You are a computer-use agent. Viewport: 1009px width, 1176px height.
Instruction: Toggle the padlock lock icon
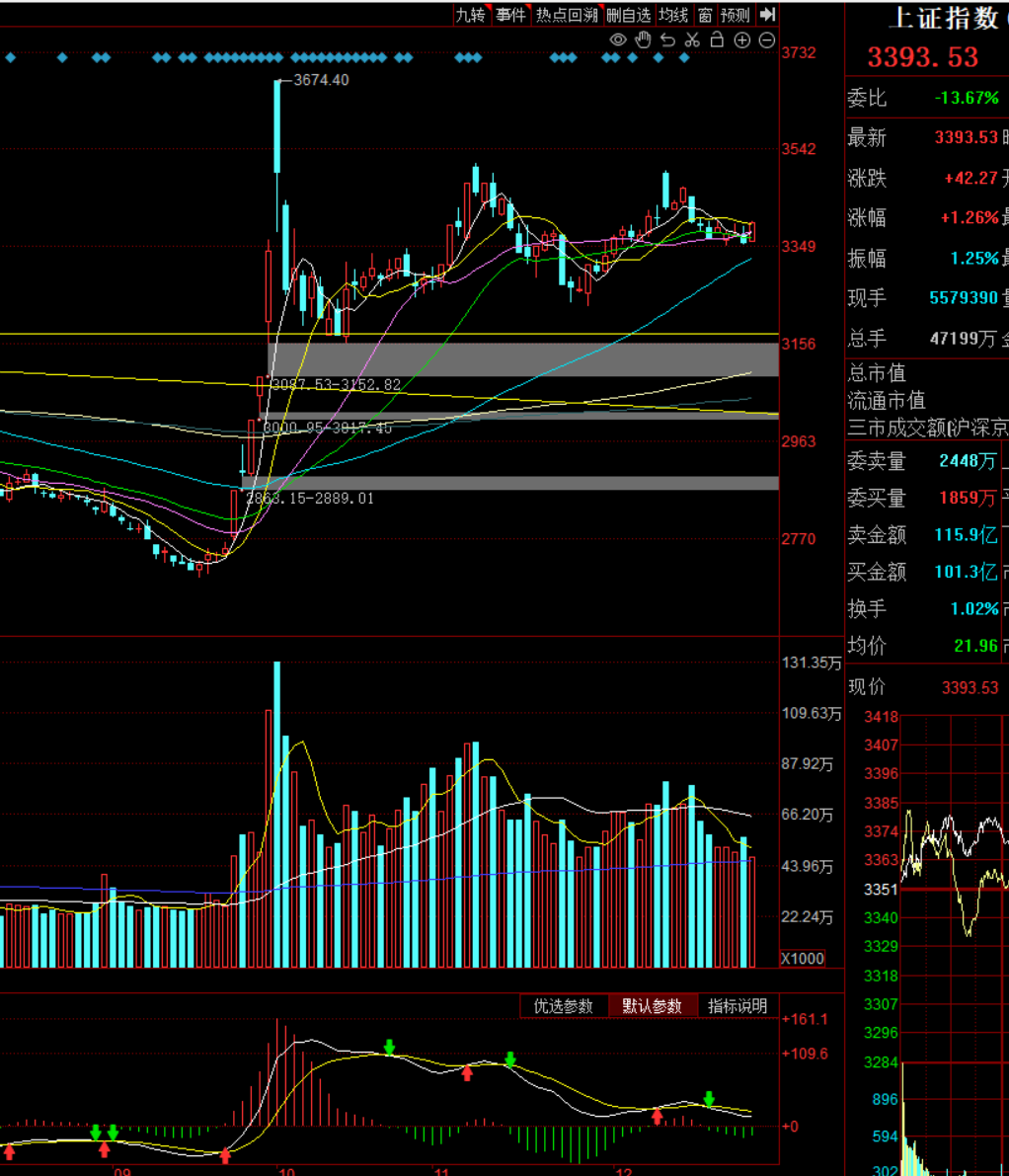pyautogui.click(x=717, y=39)
